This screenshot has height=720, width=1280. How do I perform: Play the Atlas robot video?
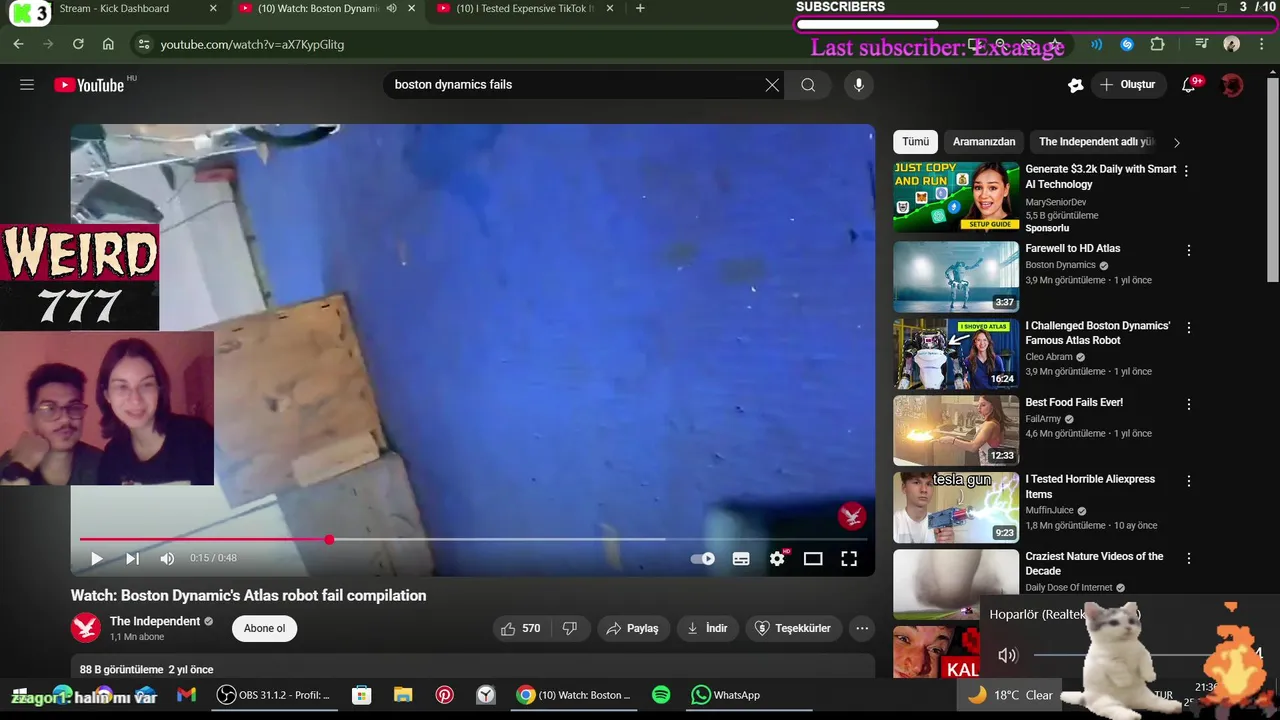(x=96, y=559)
